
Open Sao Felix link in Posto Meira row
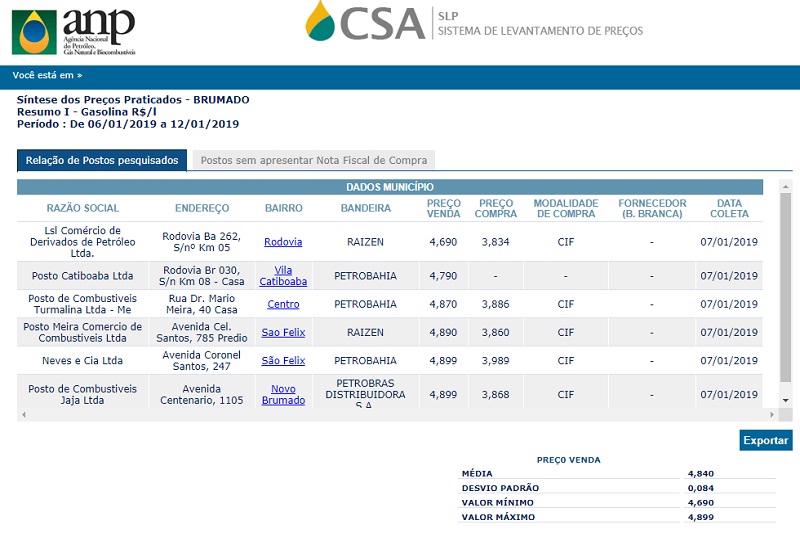pos(283,332)
